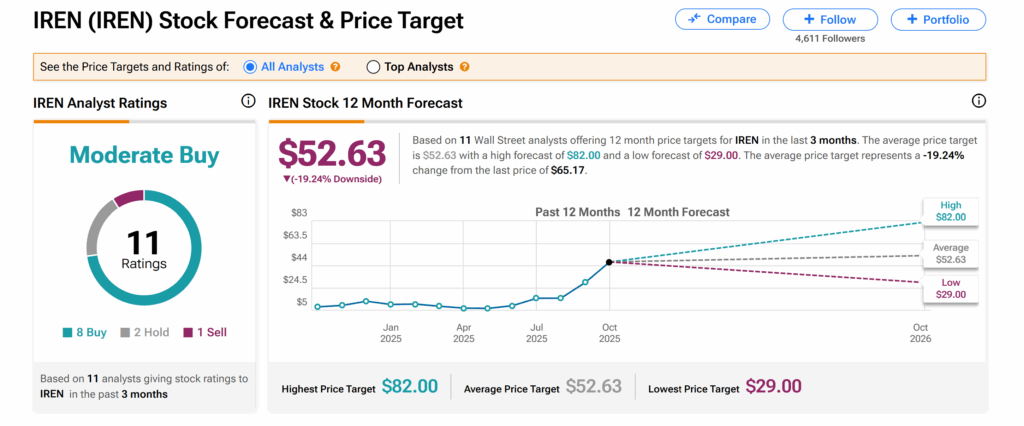1024x426 pixels.
Task: Click the Oct 2025 black chart point
Action: tap(610, 262)
